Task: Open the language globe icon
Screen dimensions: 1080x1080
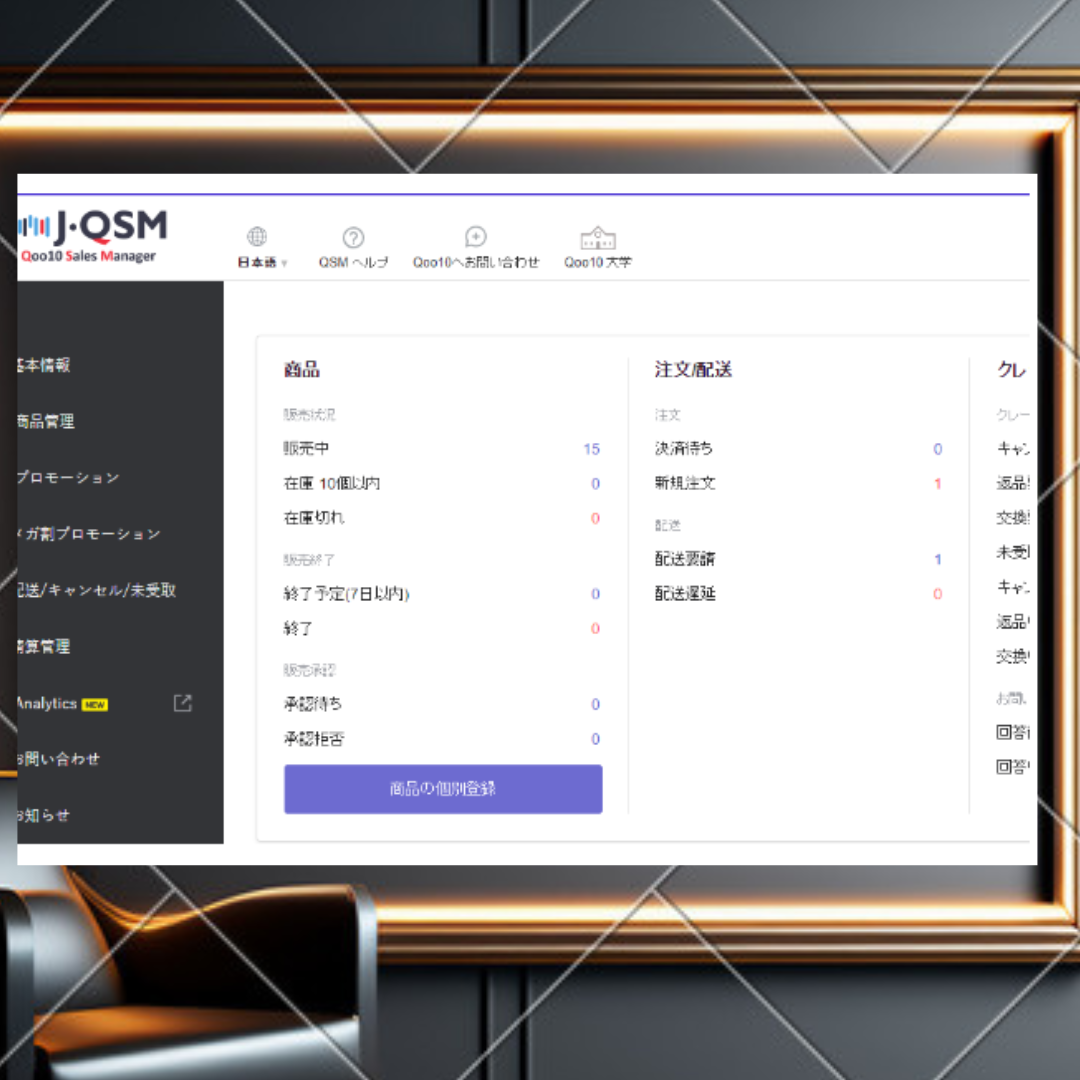Action: pos(257,237)
